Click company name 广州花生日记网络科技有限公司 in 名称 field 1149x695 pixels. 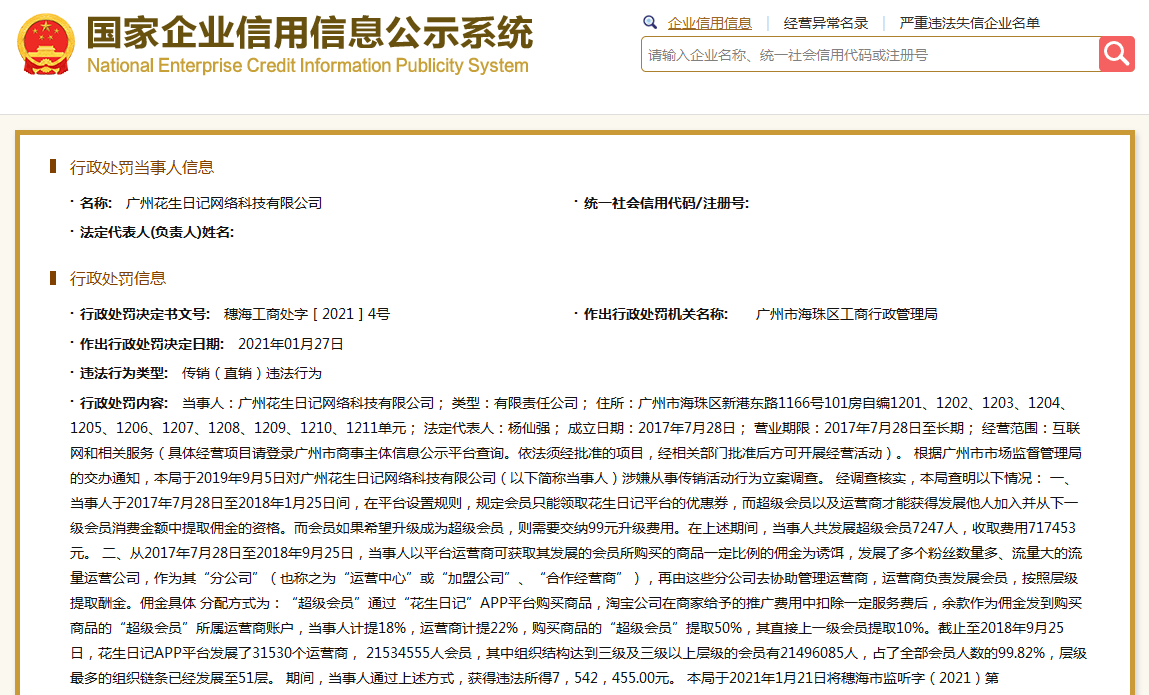pyautogui.click(x=224, y=203)
